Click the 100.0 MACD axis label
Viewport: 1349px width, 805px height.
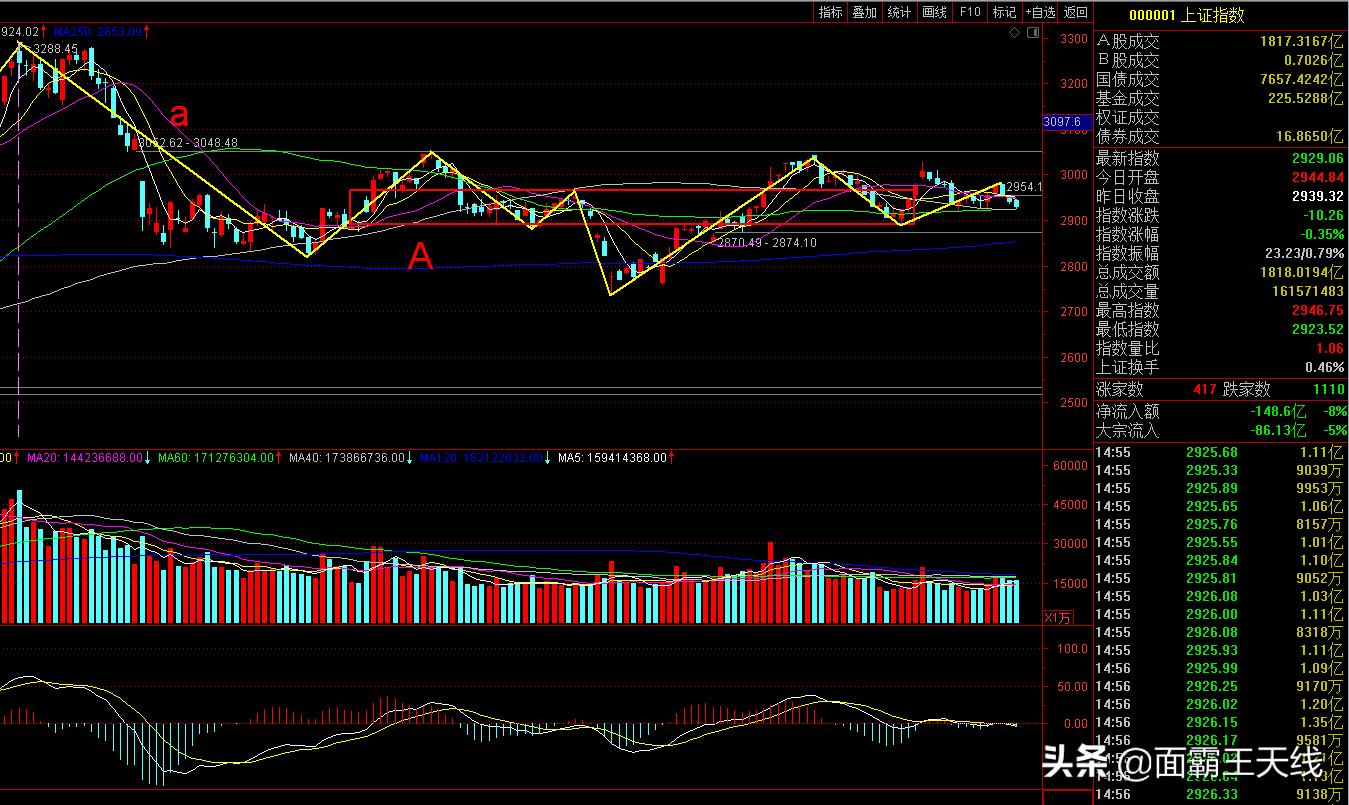click(x=1073, y=648)
